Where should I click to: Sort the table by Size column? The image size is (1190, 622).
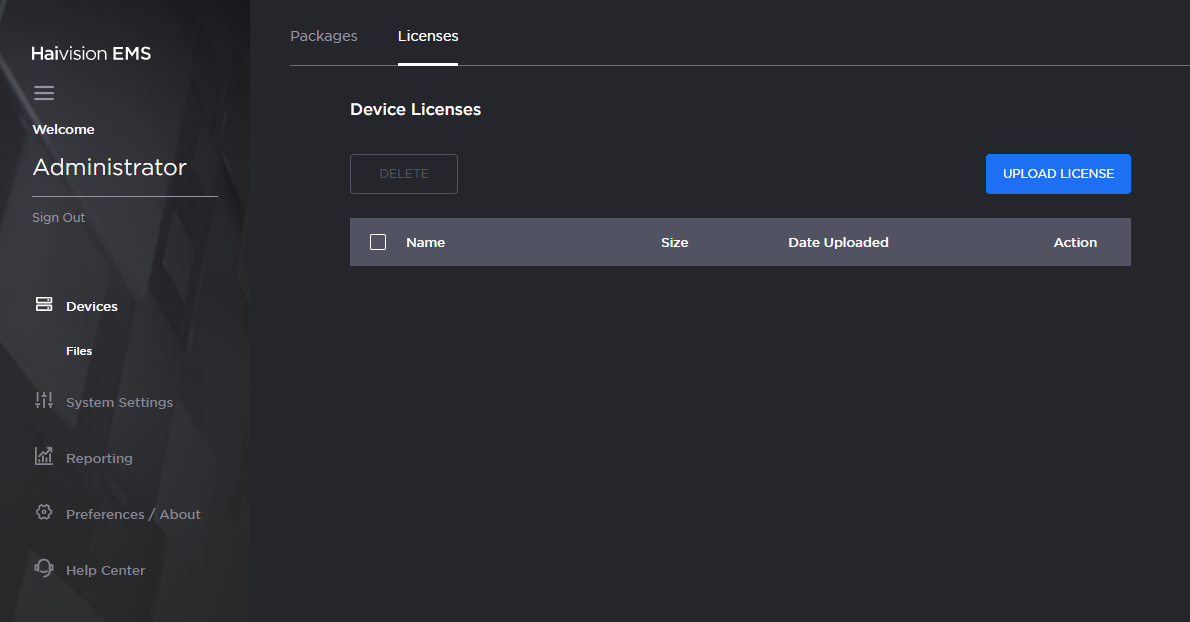(x=674, y=241)
